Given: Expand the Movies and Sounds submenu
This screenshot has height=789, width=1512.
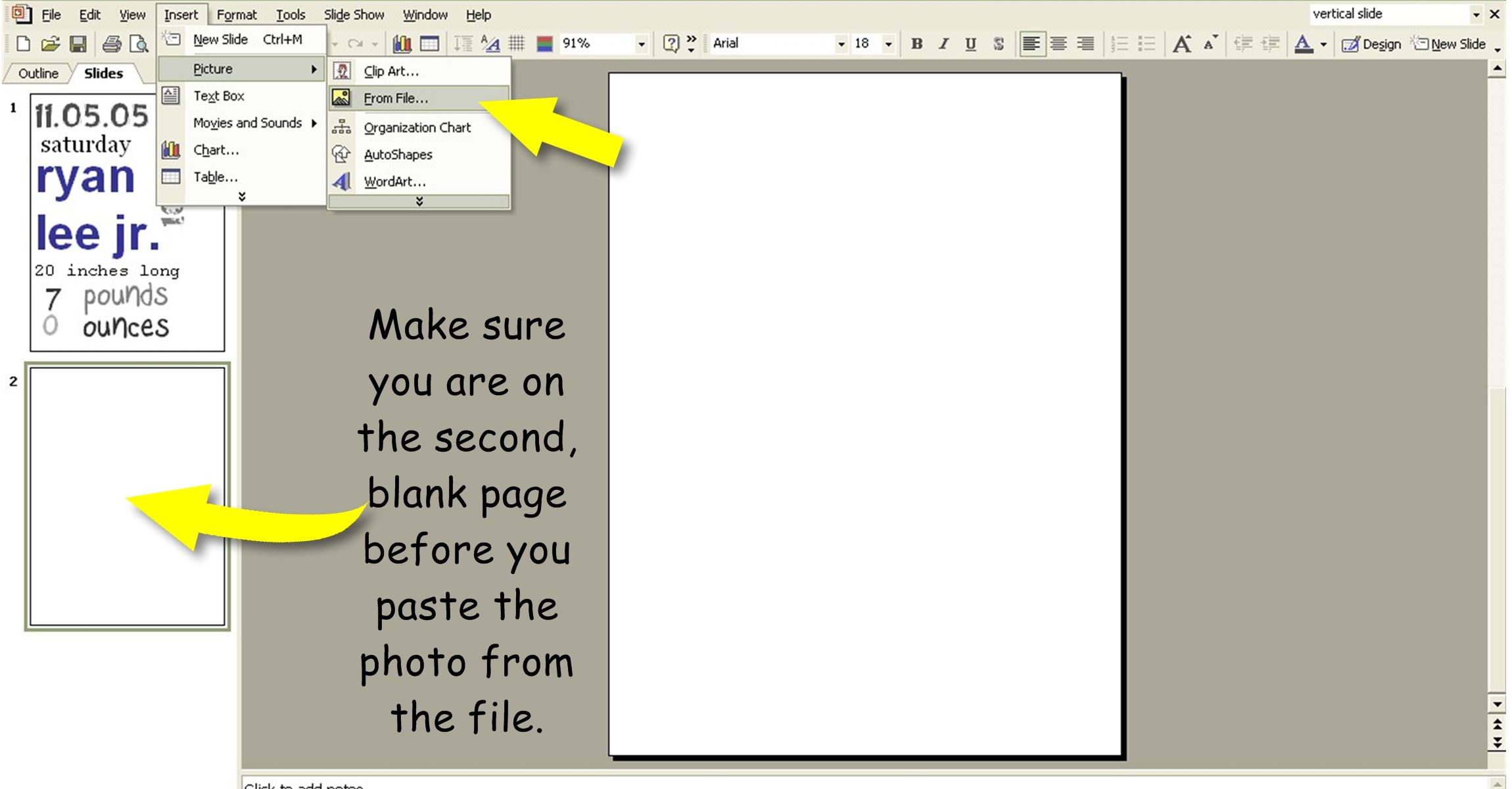Looking at the screenshot, I should coord(247,123).
